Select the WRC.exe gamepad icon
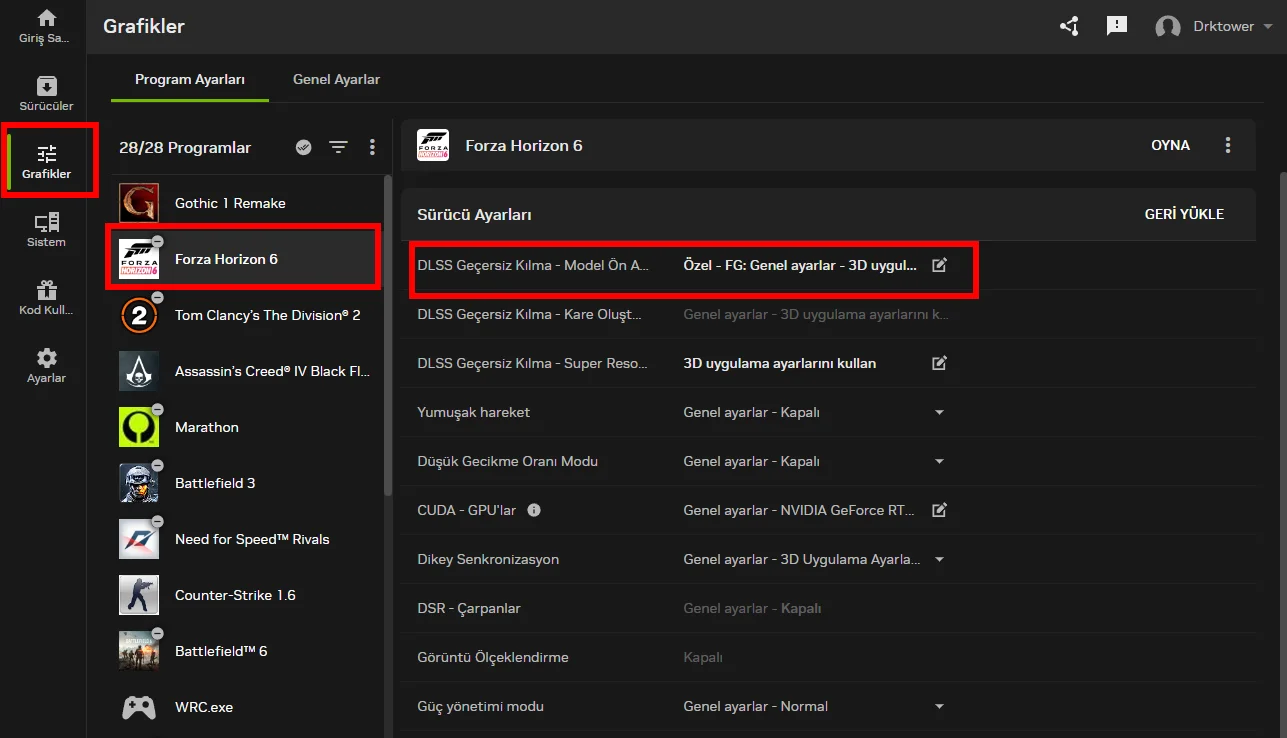The image size is (1287, 738). [x=139, y=707]
